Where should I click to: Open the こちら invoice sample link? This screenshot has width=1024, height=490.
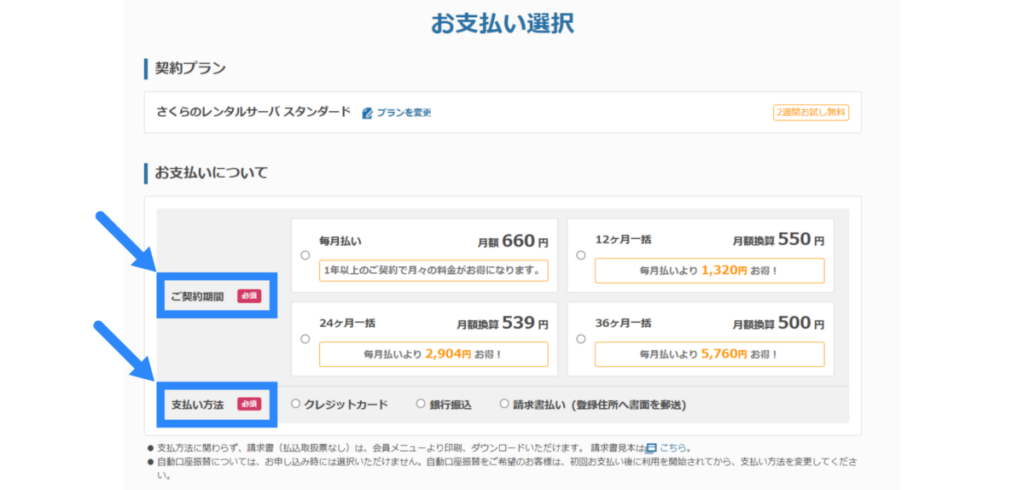coord(673,448)
